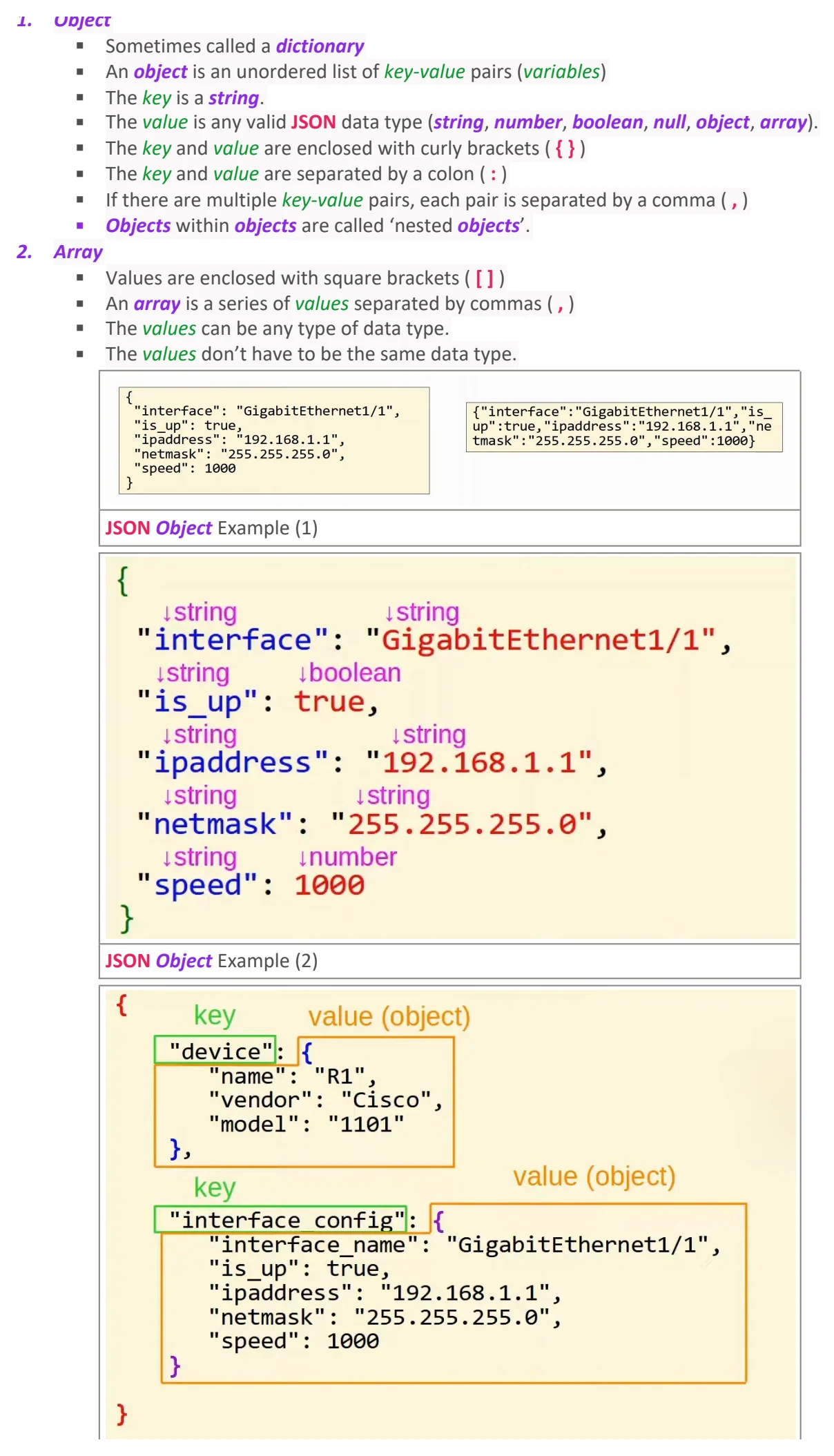834x1456 pixels.
Task: Click the line "The values don't have to be the same data type."
Action: click(x=311, y=354)
